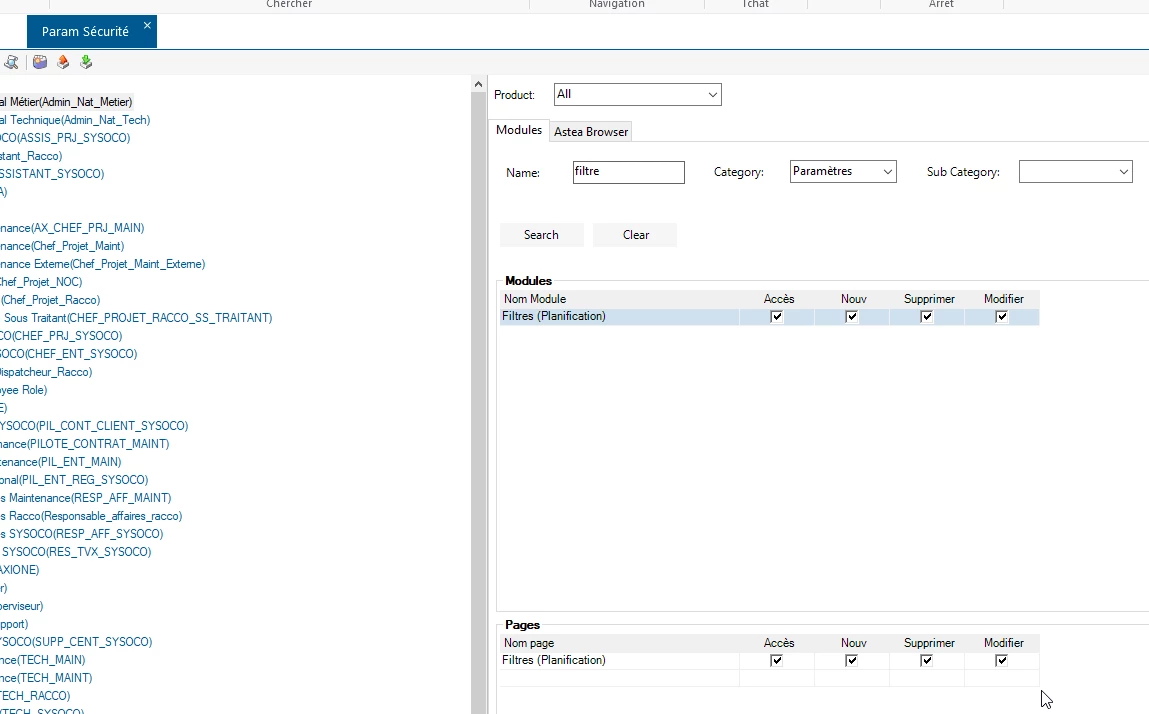Select the Admin_Nat_Tech role in list
Screen dimensions: 1149x714
point(75,120)
